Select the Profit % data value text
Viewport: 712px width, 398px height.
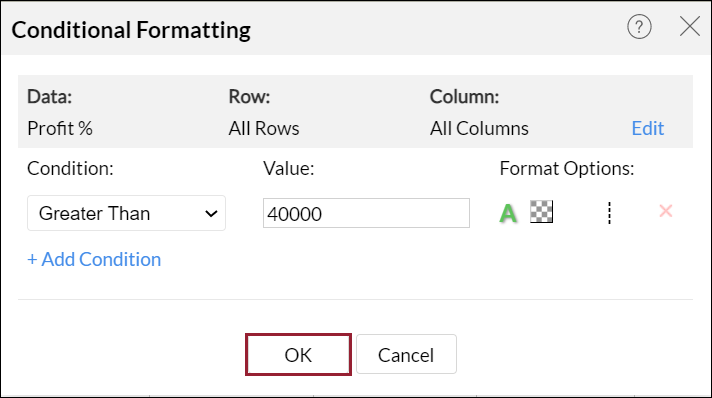pos(60,129)
